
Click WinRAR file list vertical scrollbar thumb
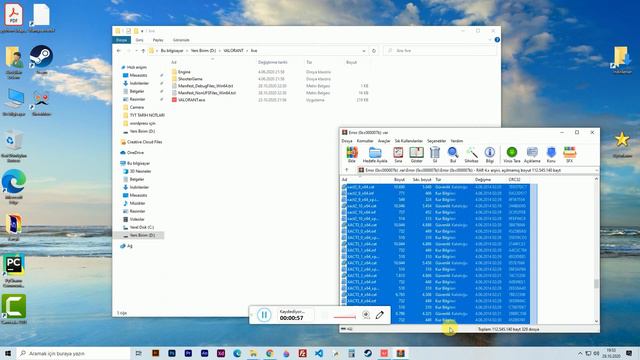tap(596, 283)
